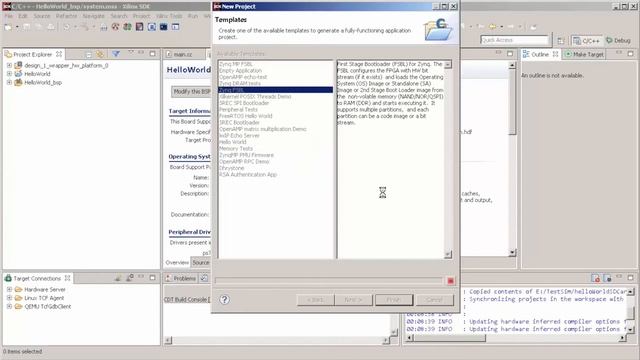This screenshot has height=360, width=640.
Task: Select the Outline tab
Action: 540,54
